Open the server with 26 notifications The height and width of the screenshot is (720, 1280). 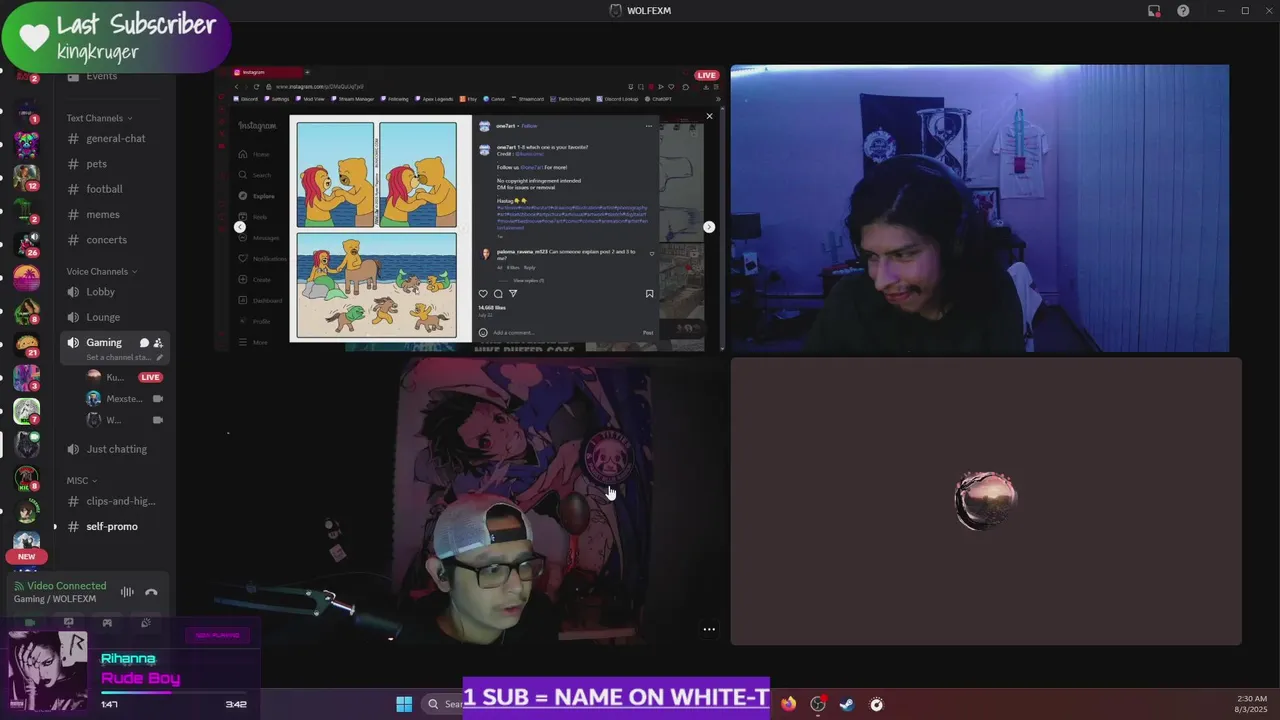[26, 244]
